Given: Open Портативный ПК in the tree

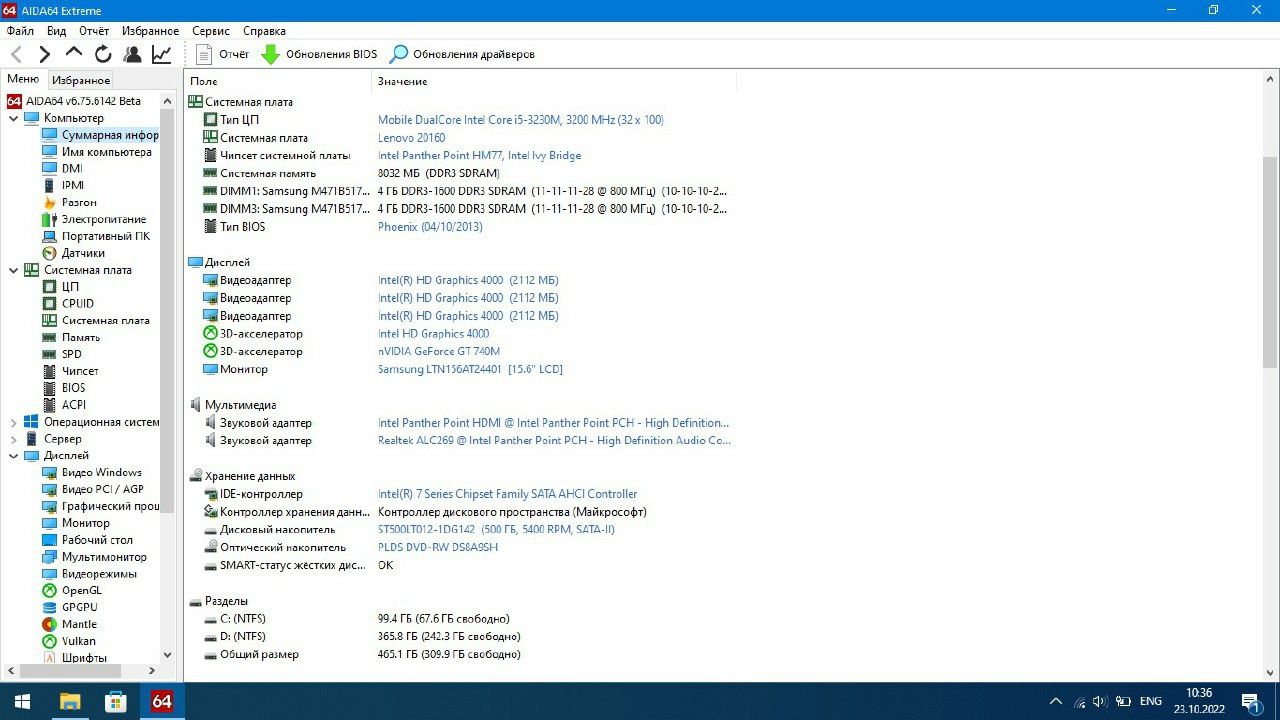Looking at the screenshot, I should pos(96,236).
